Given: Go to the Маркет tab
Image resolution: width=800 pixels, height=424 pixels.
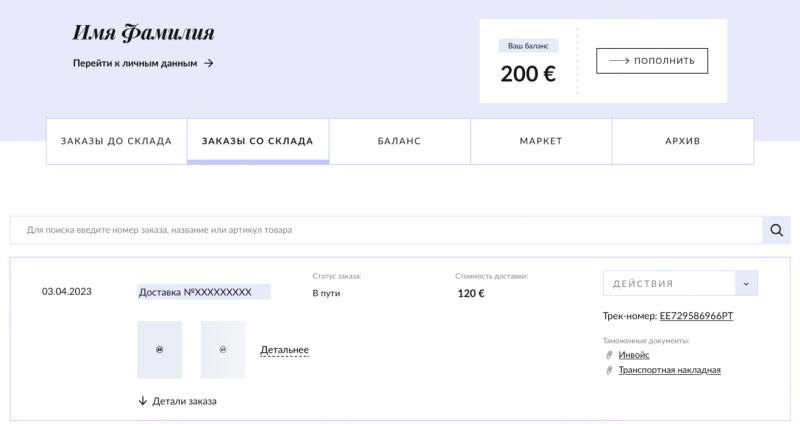Looking at the screenshot, I should click(541, 141).
